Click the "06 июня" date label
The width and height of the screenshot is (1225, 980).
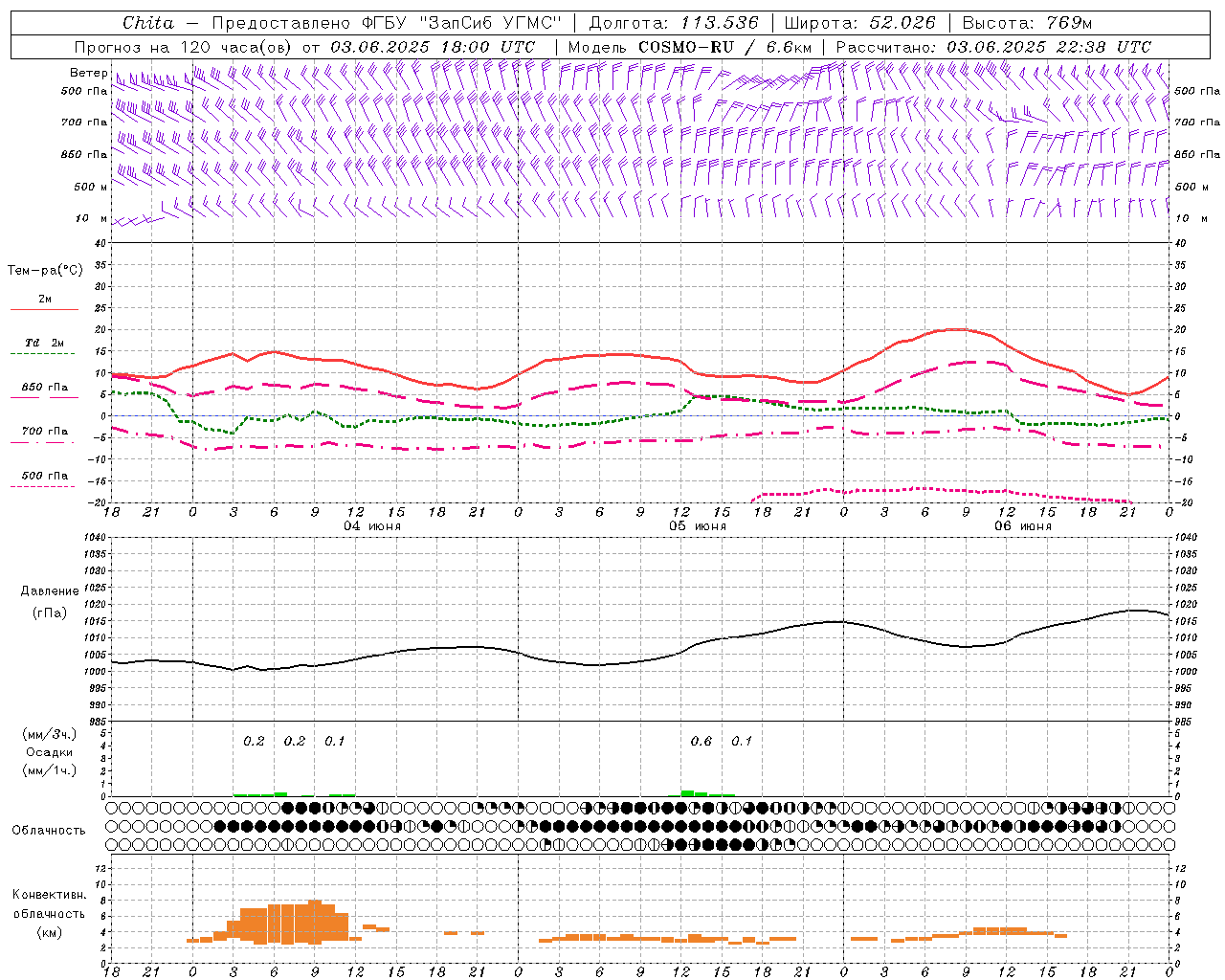tap(1022, 526)
